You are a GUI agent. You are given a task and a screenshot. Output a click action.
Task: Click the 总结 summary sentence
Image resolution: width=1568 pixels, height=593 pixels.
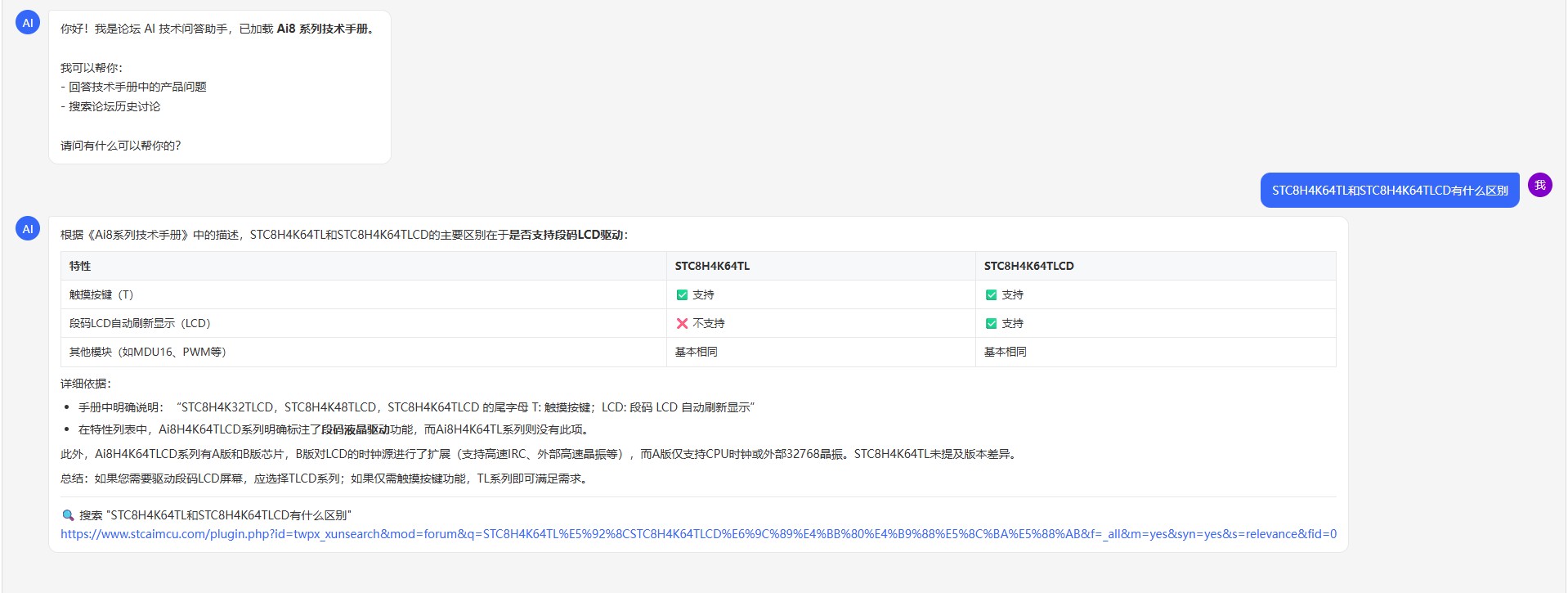click(x=325, y=478)
